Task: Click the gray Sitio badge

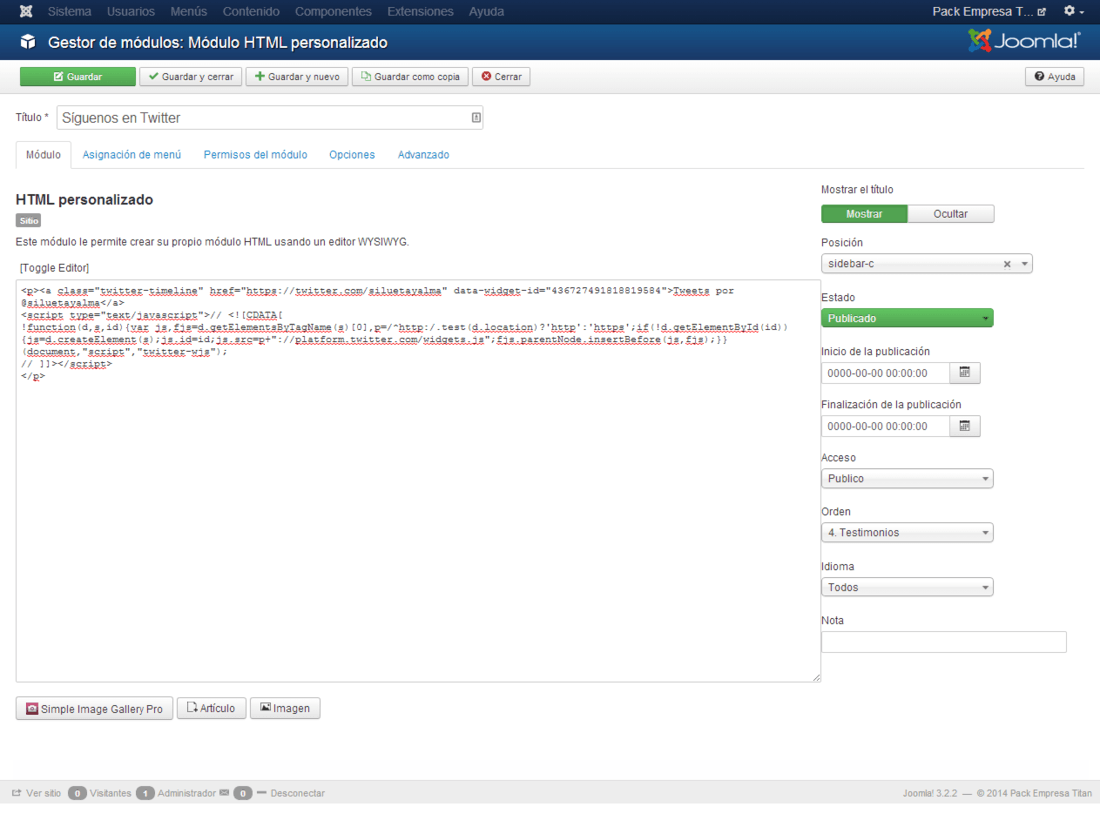Action: tap(29, 220)
